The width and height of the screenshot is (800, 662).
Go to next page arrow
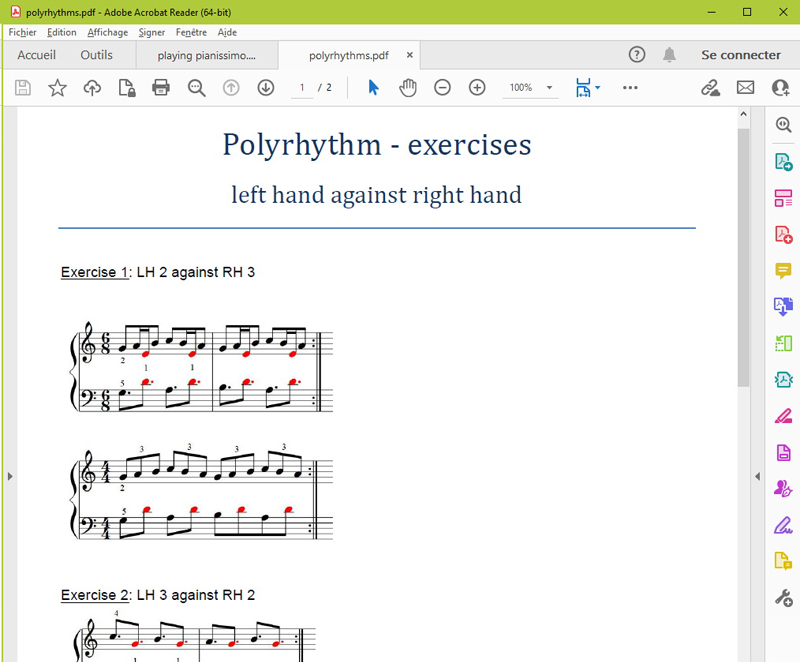pyautogui.click(x=266, y=88)
